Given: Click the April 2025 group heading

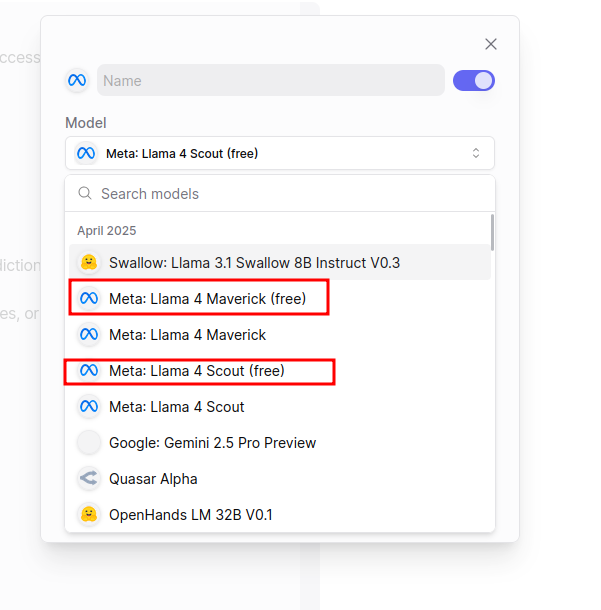Looking at the screenshot, I should coord(107,231).
